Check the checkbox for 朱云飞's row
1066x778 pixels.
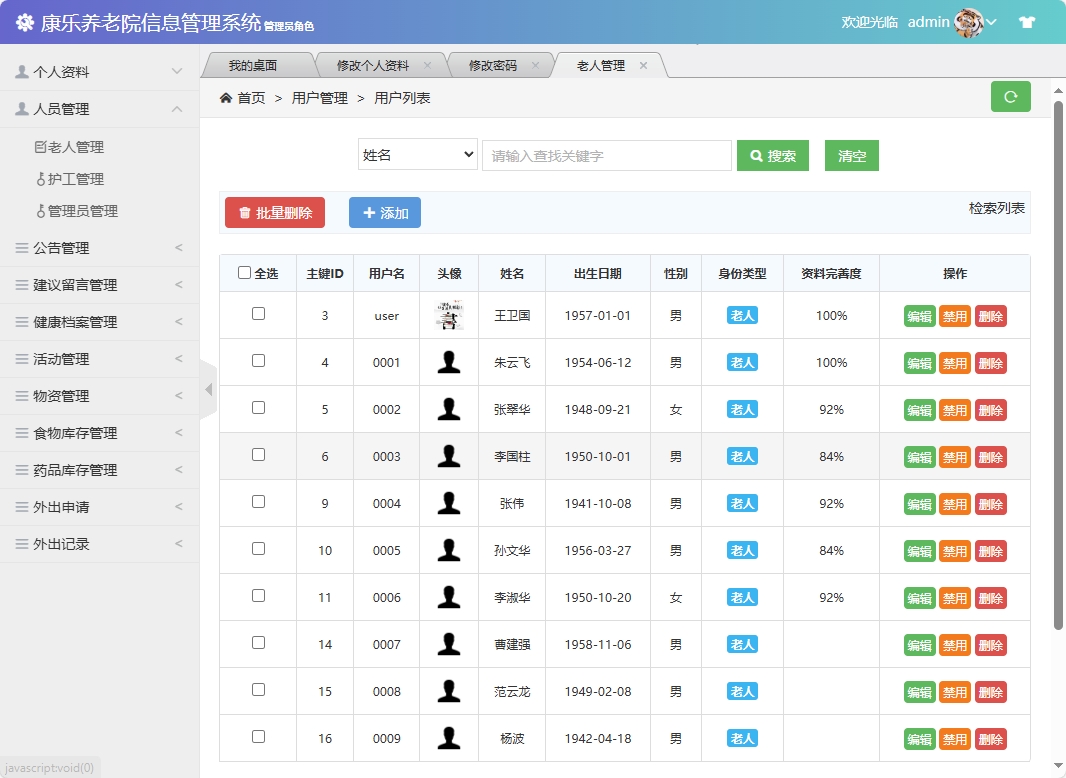[x=258, y=362]
